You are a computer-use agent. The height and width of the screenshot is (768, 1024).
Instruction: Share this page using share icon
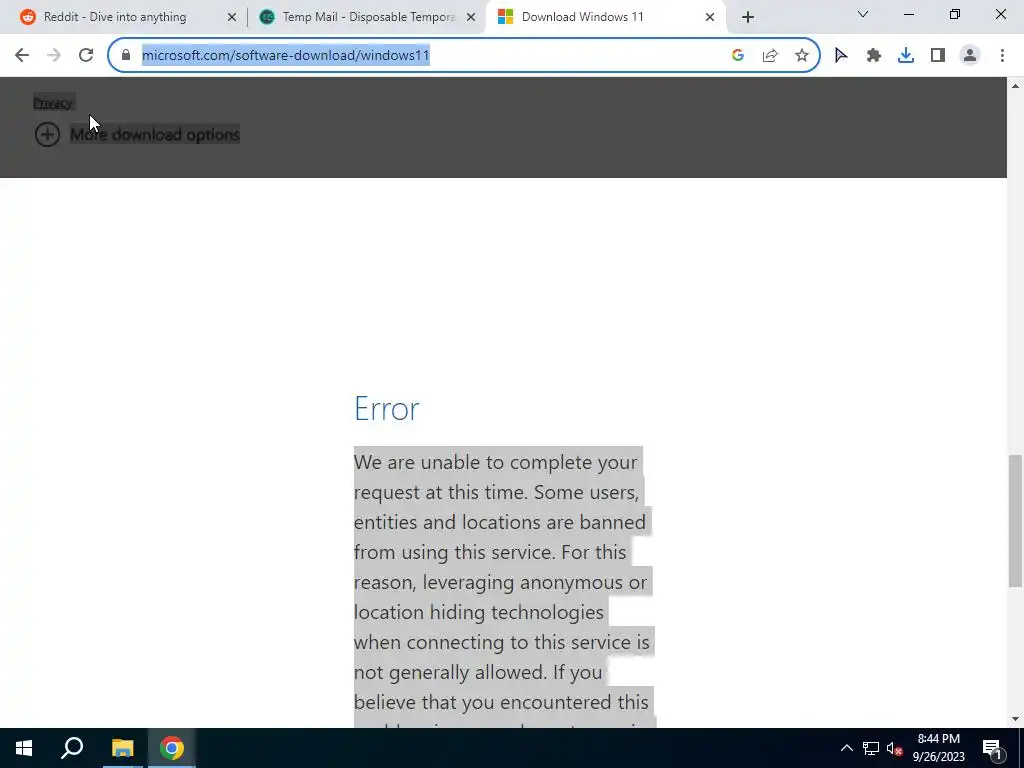pyautogui.click(x=770, y=56)
